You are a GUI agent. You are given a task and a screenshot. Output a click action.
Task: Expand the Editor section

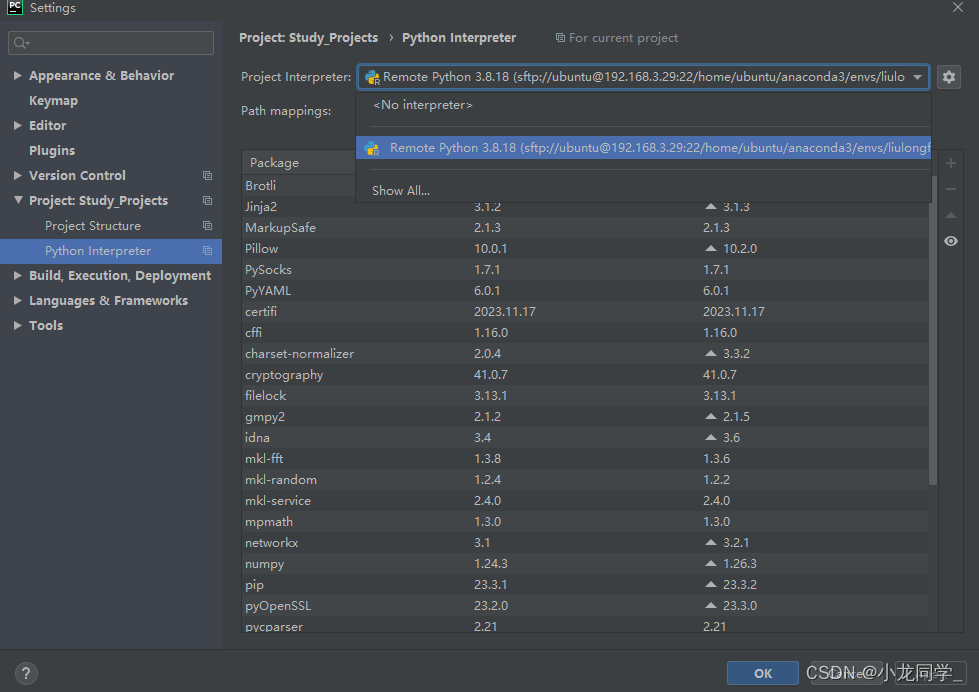[x=17, y=125]
